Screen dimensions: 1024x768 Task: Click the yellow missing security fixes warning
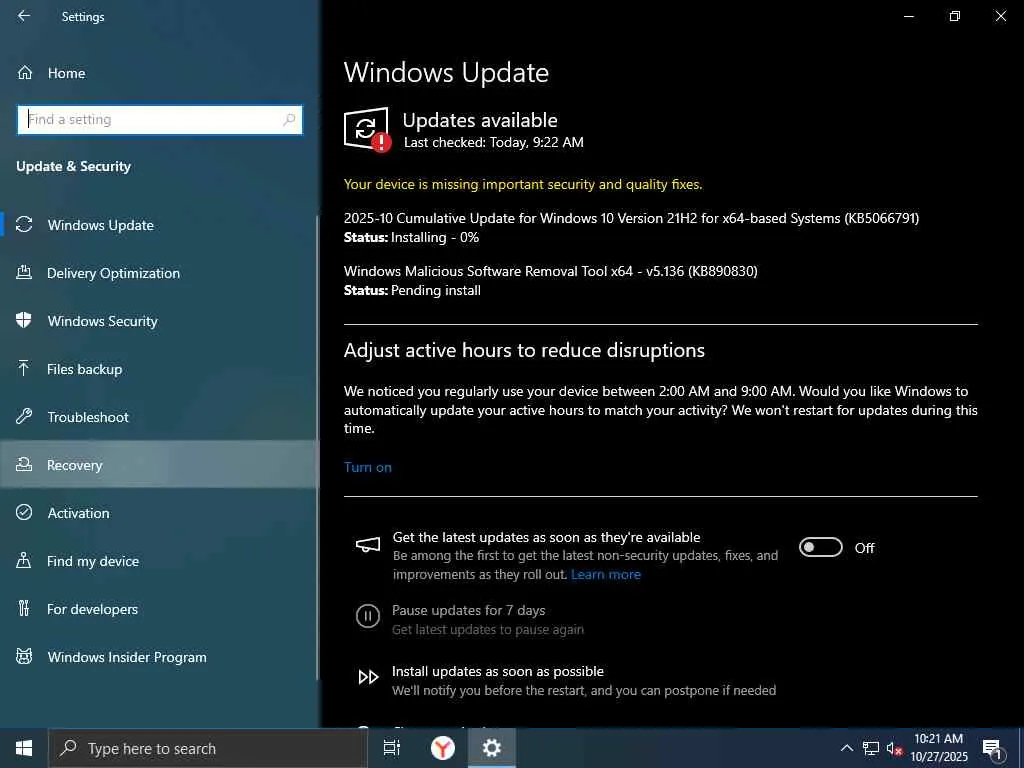[523, 184]
